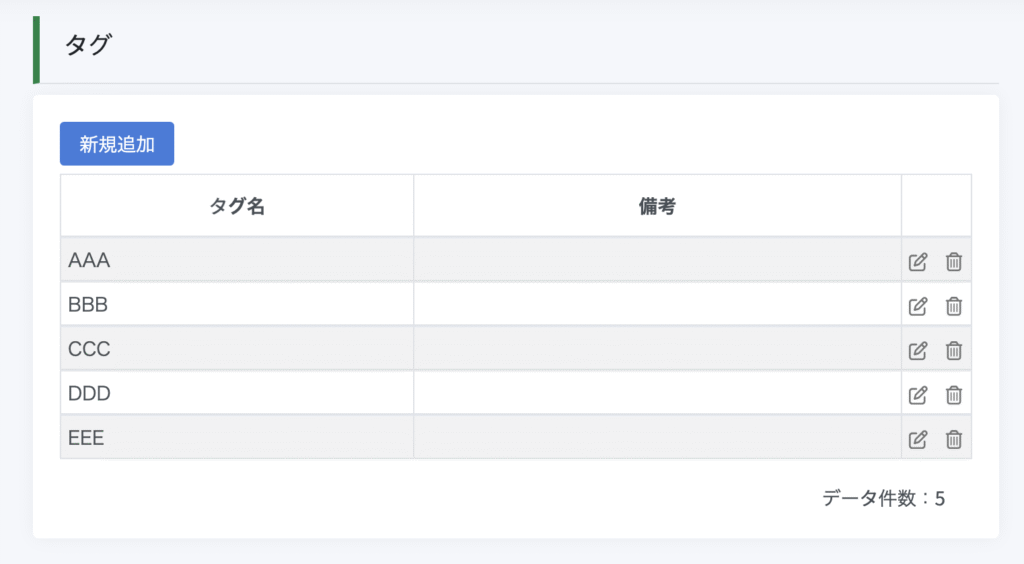Edit the CCC tag
Image resolution: width=1024 pixels, height=564 pixels.
(x=918, y=351)
